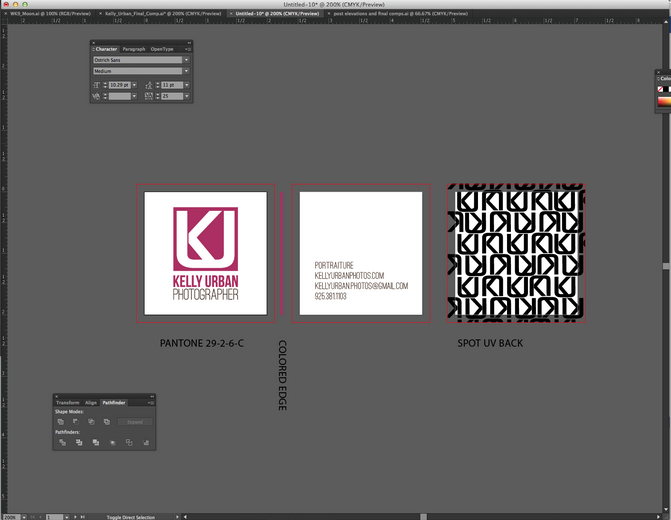This screenshot has width=671, height=520.
Task: Click the SPOT UV BACK label
Action: [490, 343]
